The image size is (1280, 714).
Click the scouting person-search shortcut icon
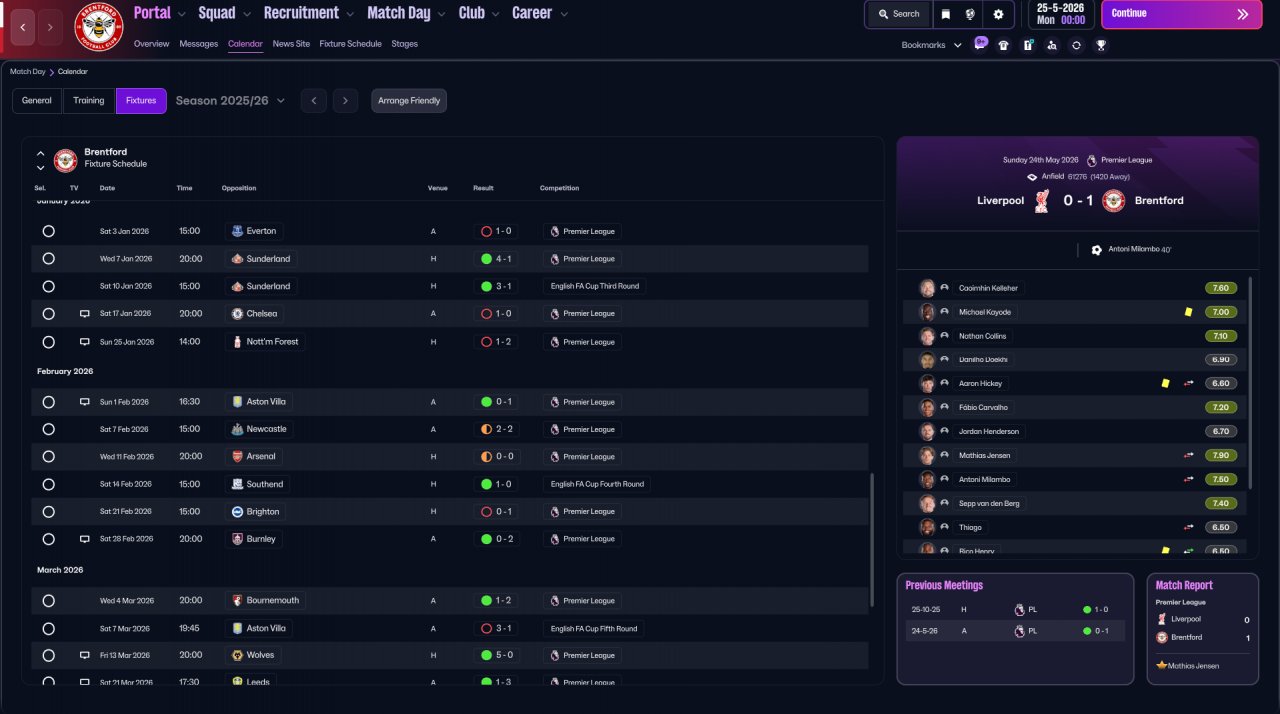pos(1052,45)
